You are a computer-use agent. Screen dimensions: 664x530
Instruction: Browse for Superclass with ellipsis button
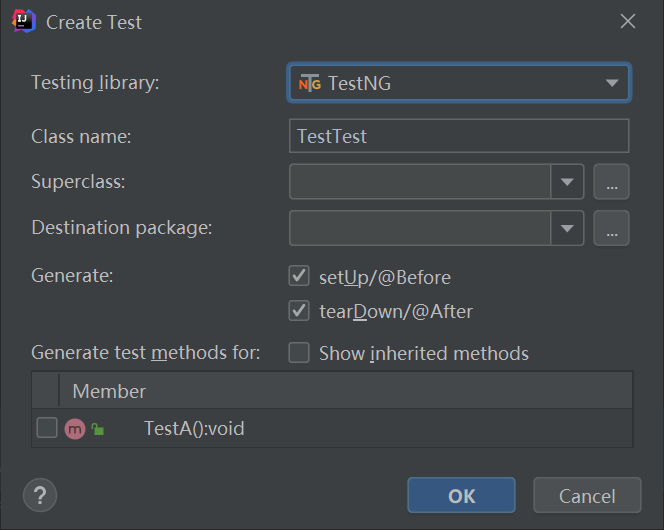pyautogui.click(x=611, y=182)
